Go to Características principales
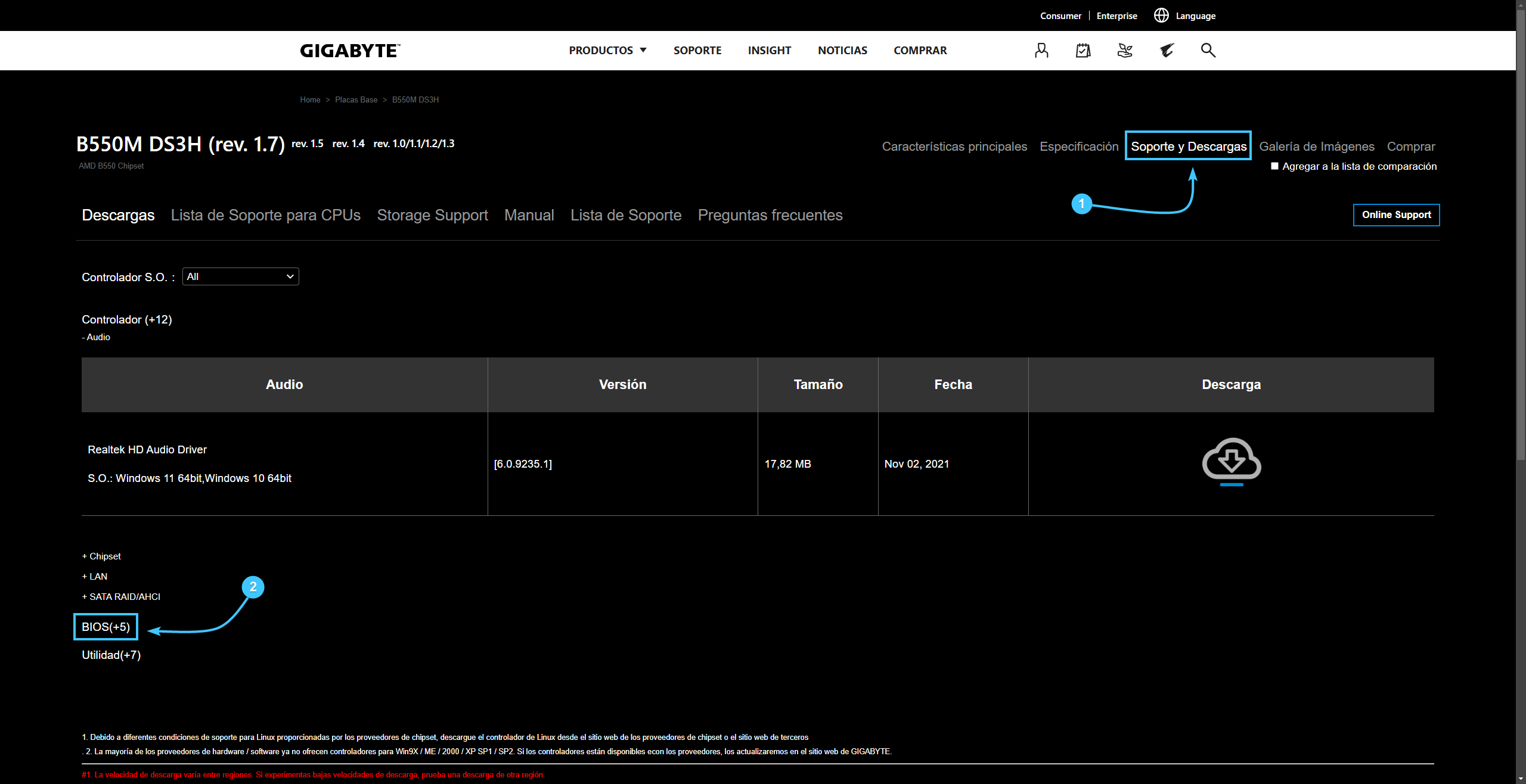1526x784 pixels. 954,147
